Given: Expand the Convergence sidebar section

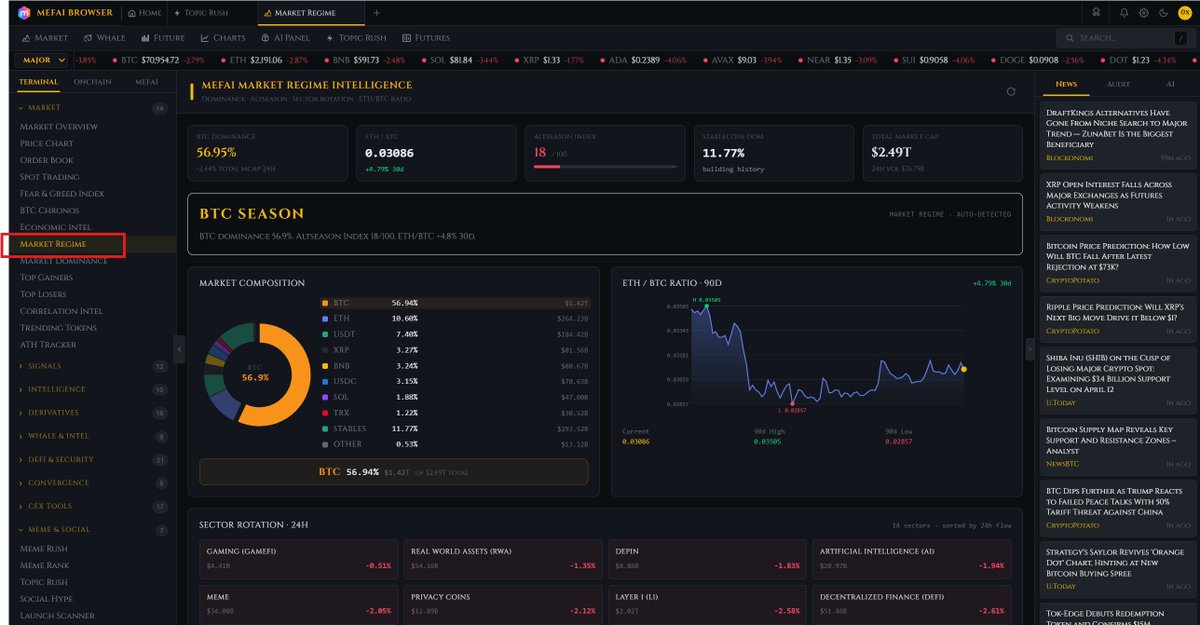Looking at the screenshot, I should (x=91, y=483).
